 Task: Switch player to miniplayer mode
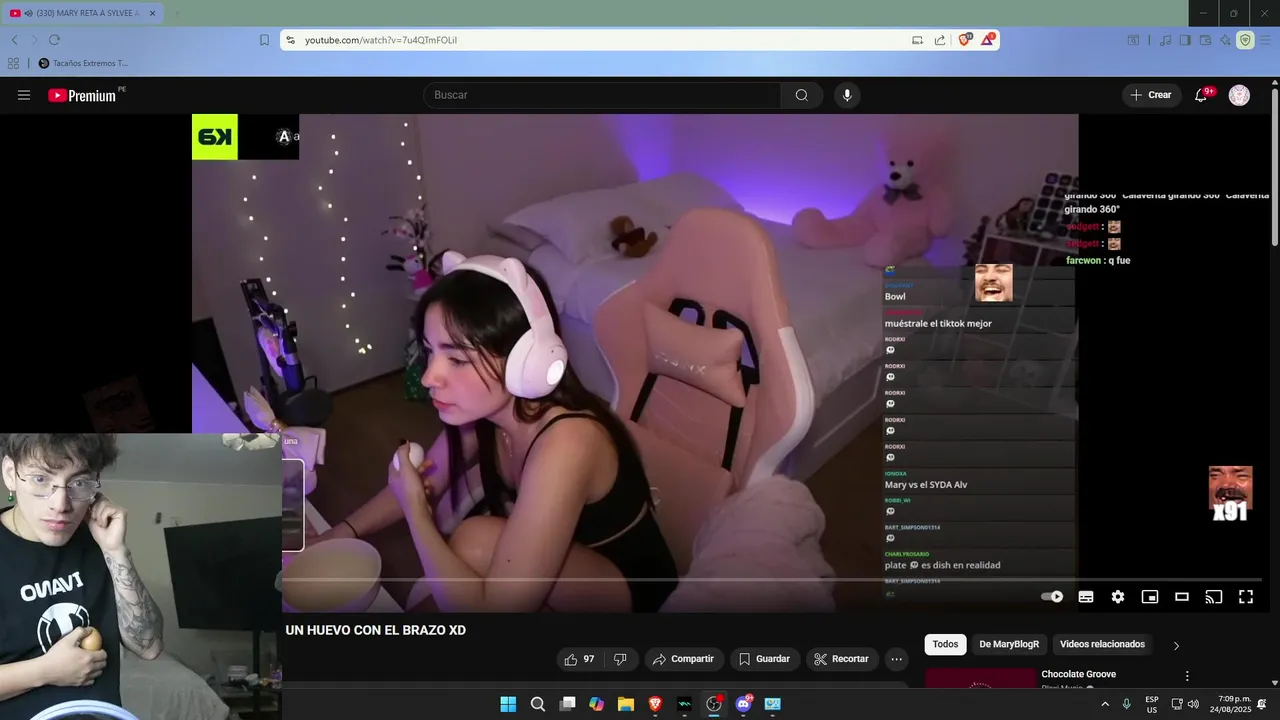[x=1150, y=597]
